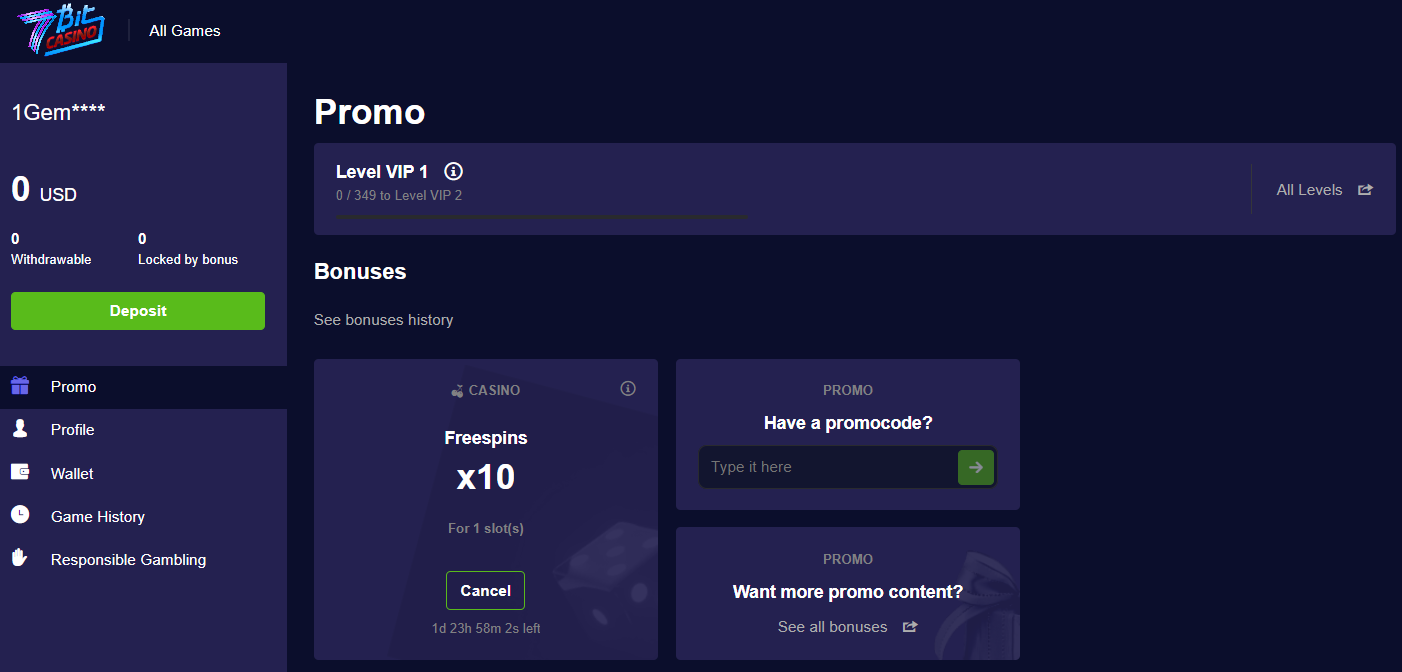Screen dimensions: 1402x672
Task: Select Profile in the sidebar menu
Action: pos(73,429)
